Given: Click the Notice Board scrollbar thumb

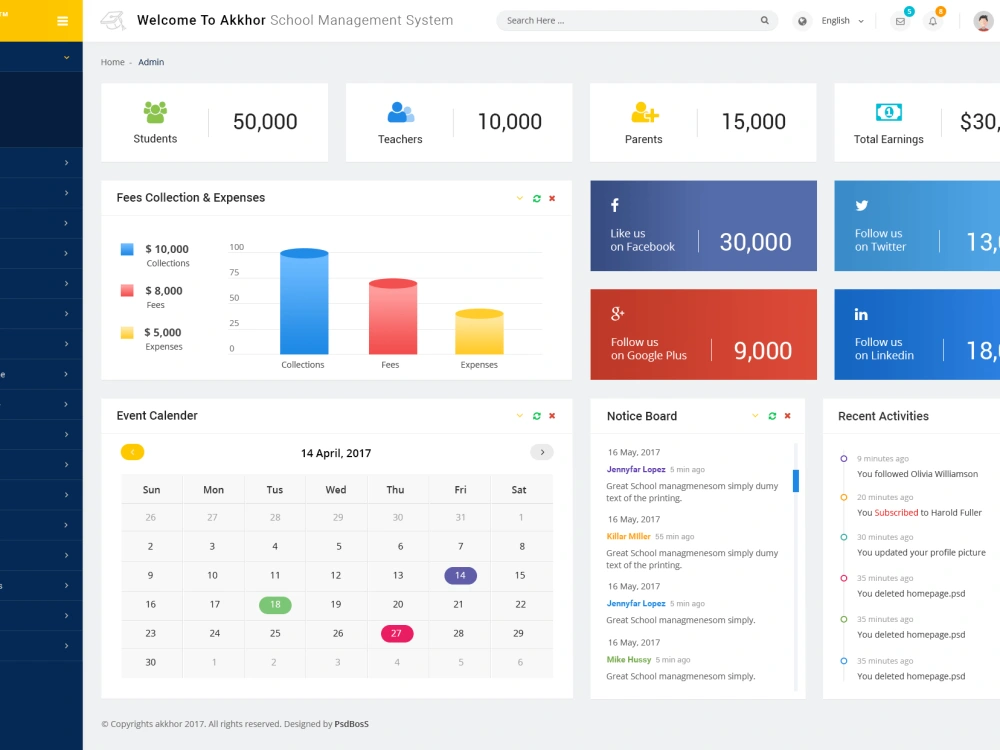Looking at the screenshot, I should tap(795, 481).
